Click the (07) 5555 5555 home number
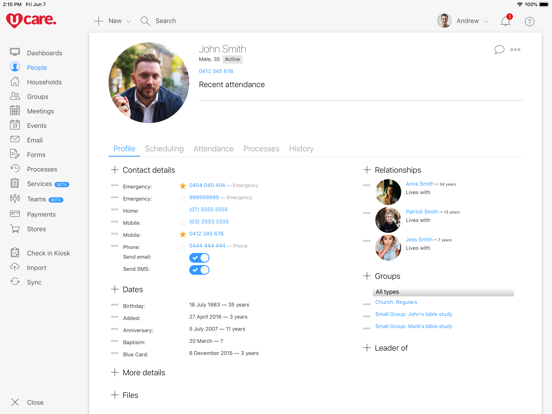The width and height of the screenshot is (552, 414). (208, 209)
